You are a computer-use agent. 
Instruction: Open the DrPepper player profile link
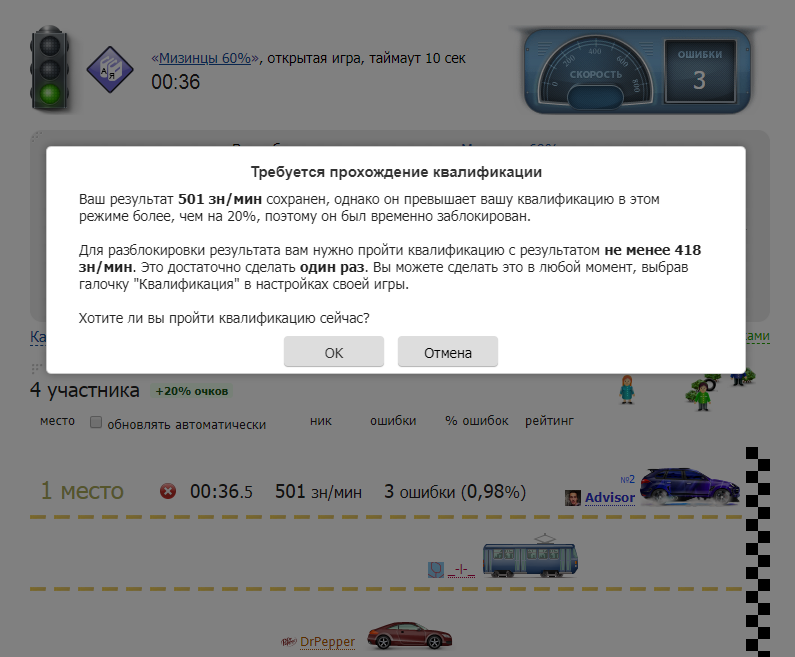click(327, 642)
